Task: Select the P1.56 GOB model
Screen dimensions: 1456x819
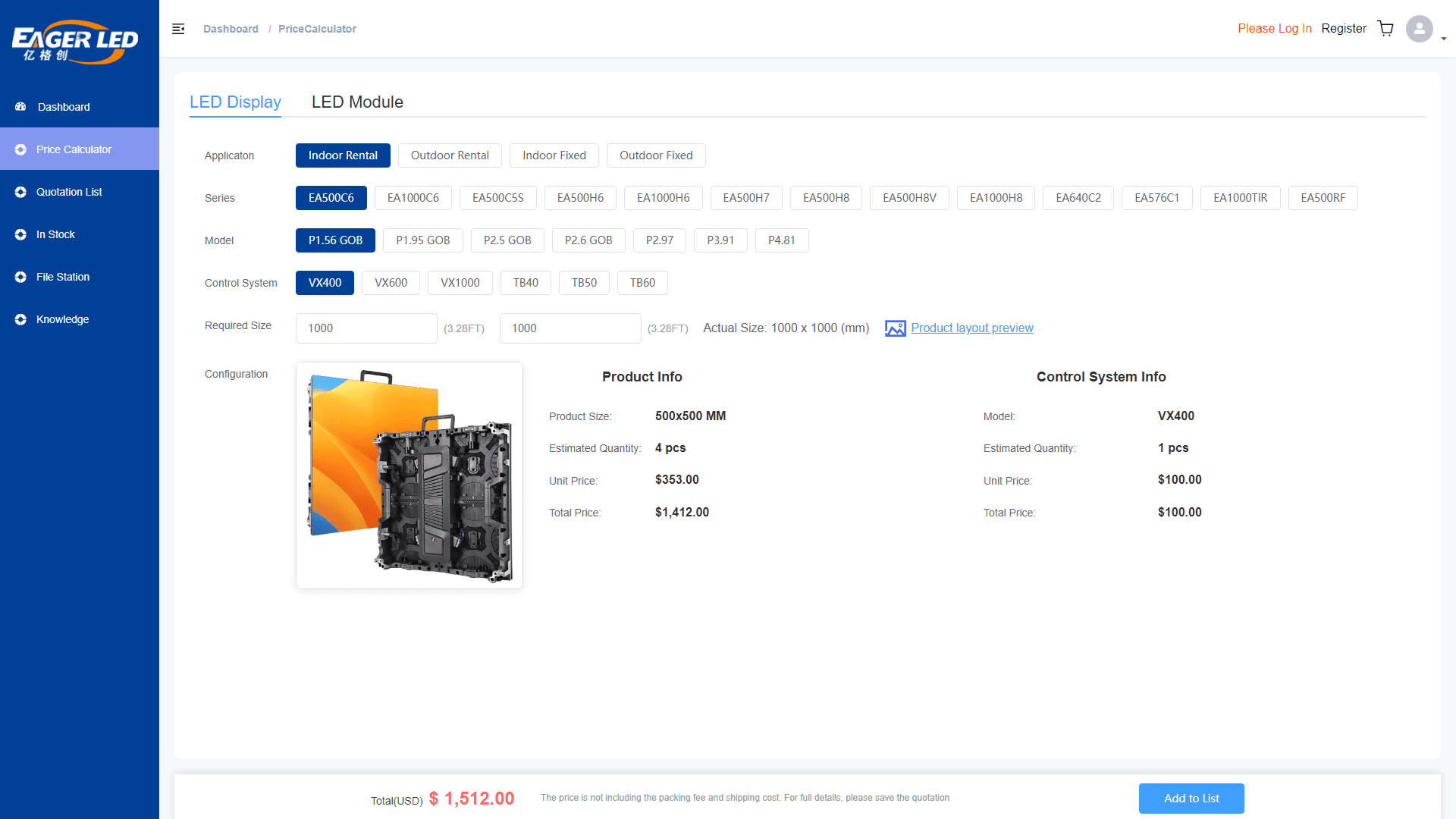Action: click(335, 240)
